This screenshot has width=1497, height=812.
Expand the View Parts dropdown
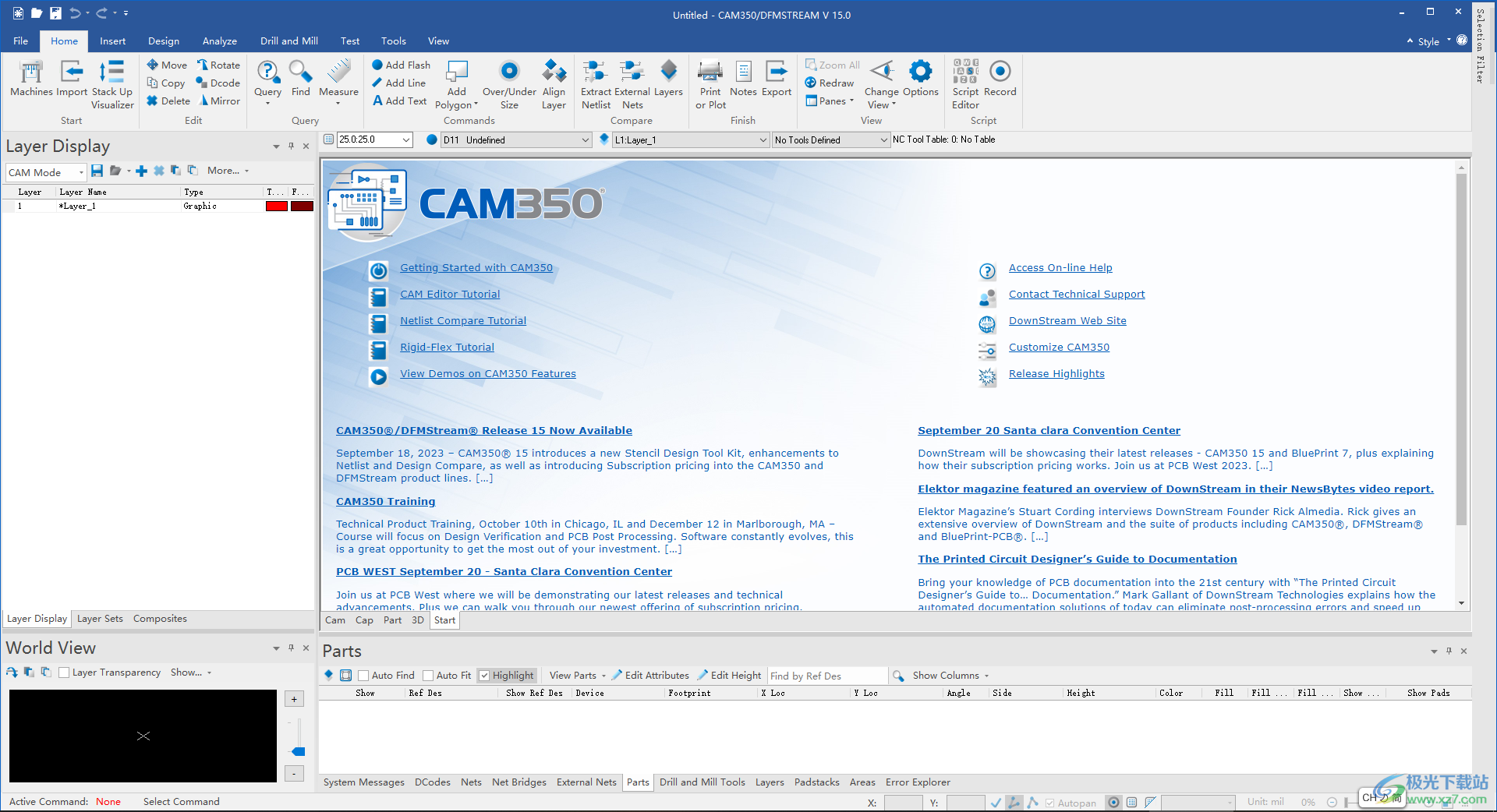pos(603,676)
